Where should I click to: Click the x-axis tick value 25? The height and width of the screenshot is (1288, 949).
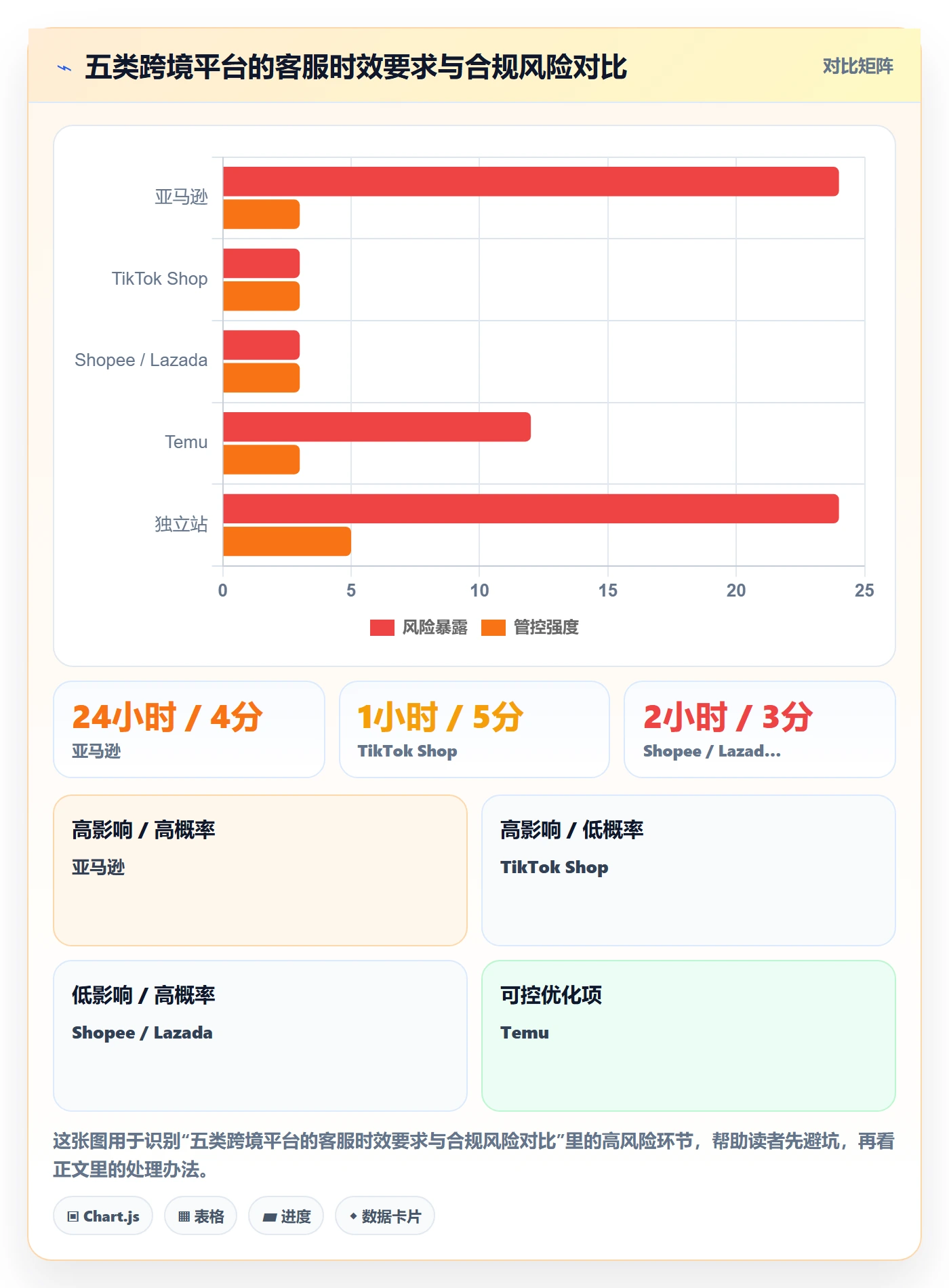tap(864, 590)
